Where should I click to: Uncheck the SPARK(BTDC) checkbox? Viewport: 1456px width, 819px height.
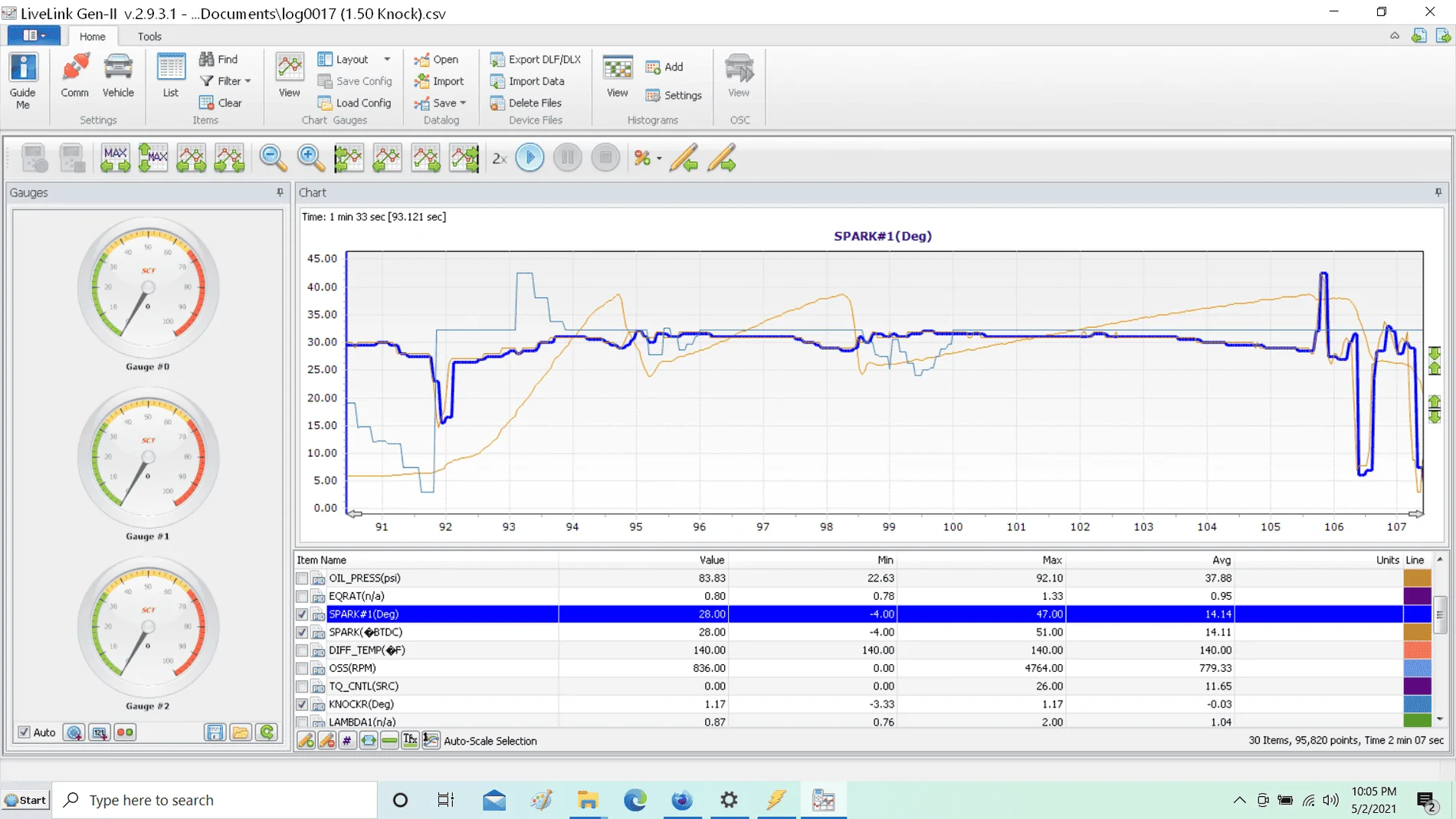pyautogui.click(x=302, y=632)
